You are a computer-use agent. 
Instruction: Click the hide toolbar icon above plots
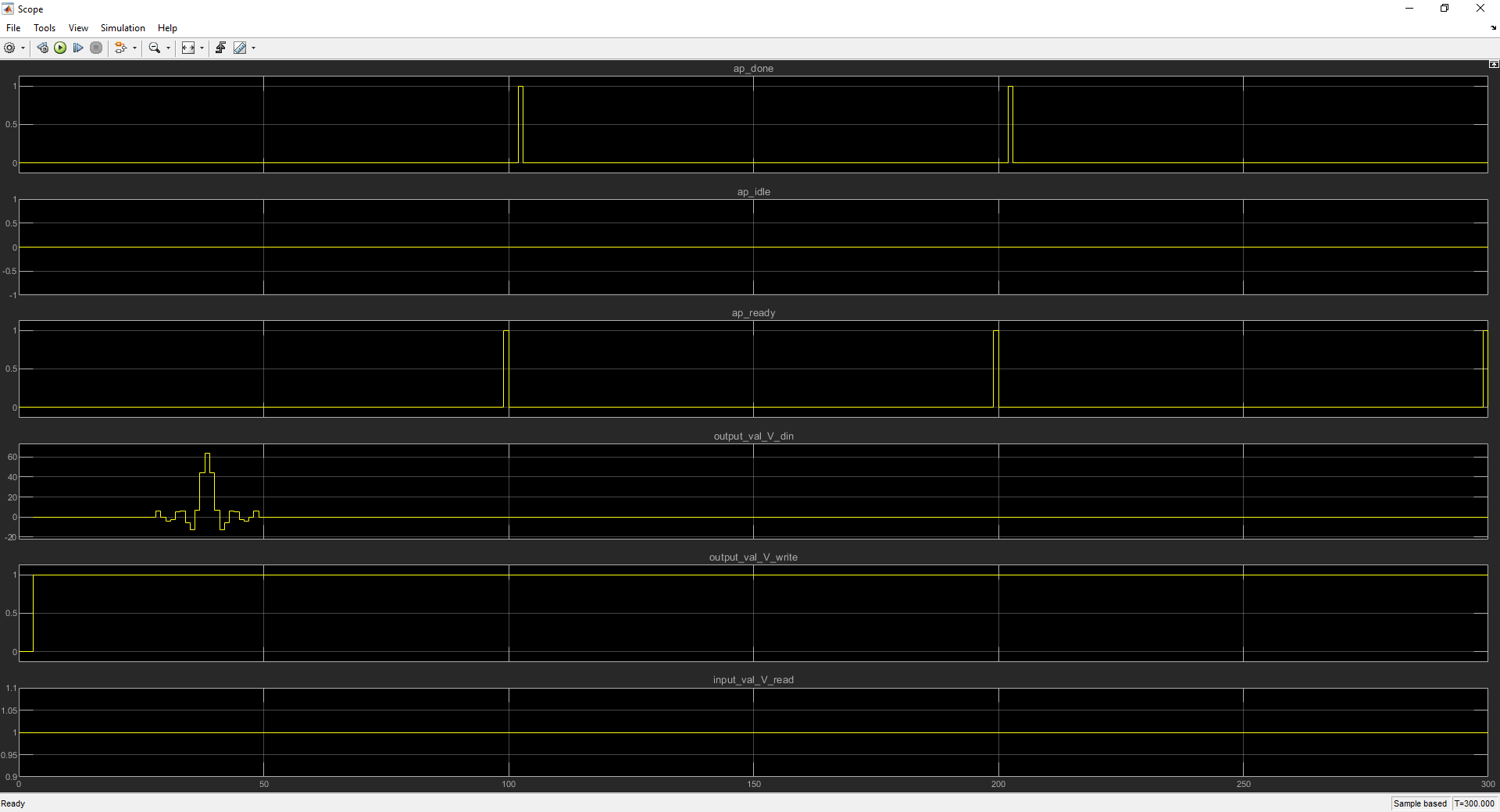[x=1494, y=65]
